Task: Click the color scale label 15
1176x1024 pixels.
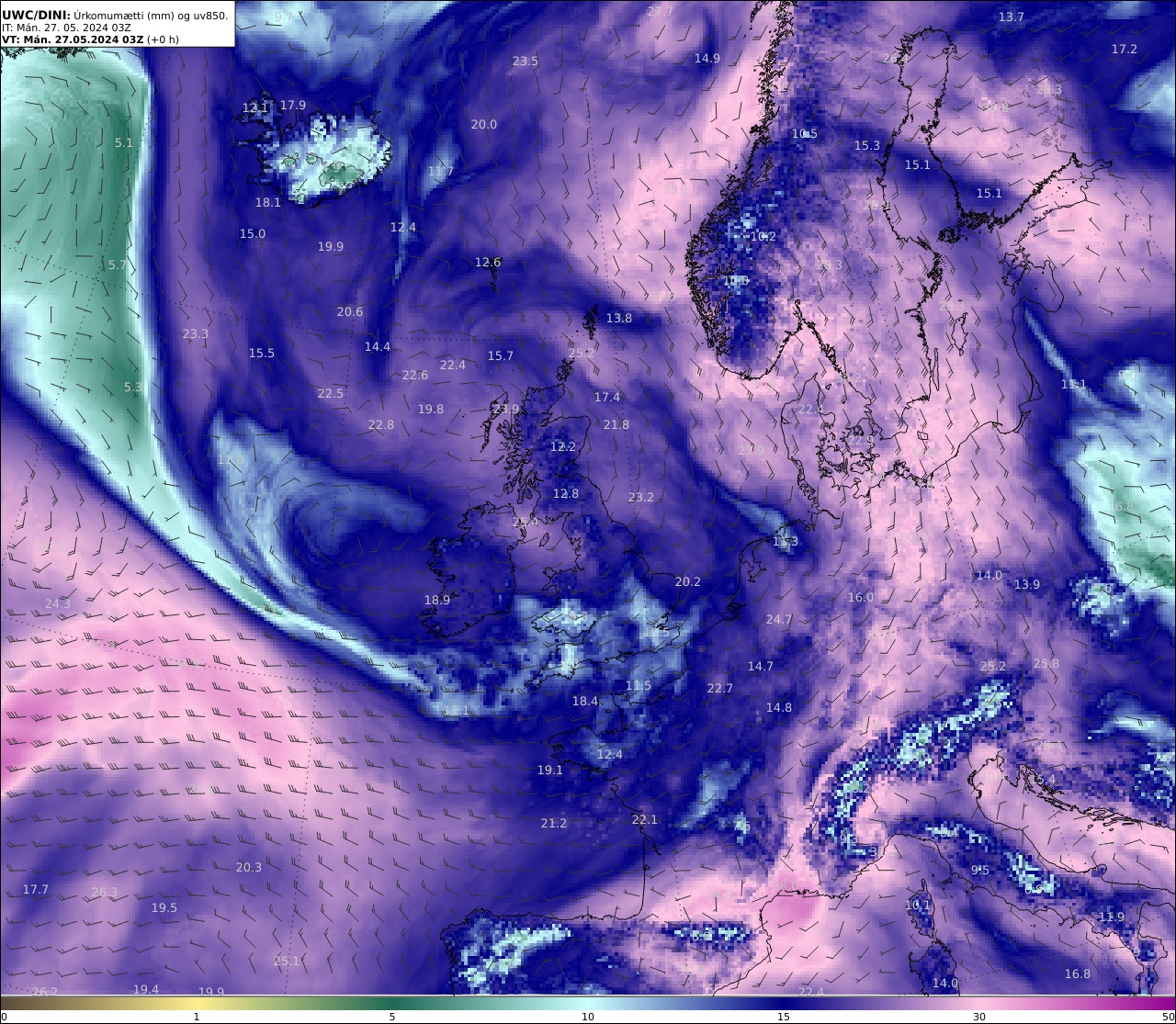Action: point(784,1017)
